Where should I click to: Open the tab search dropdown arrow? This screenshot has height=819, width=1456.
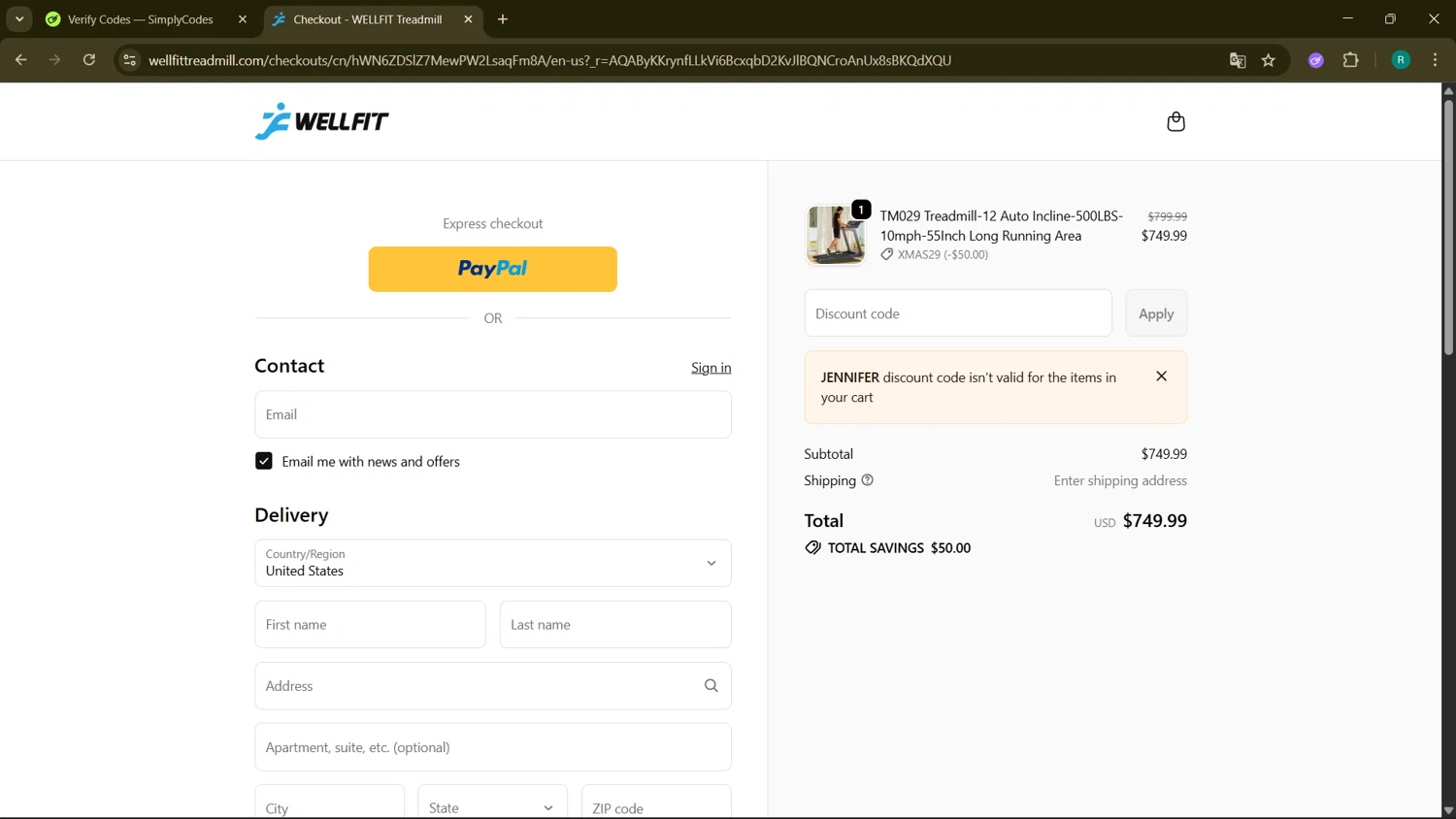(19, 19)
